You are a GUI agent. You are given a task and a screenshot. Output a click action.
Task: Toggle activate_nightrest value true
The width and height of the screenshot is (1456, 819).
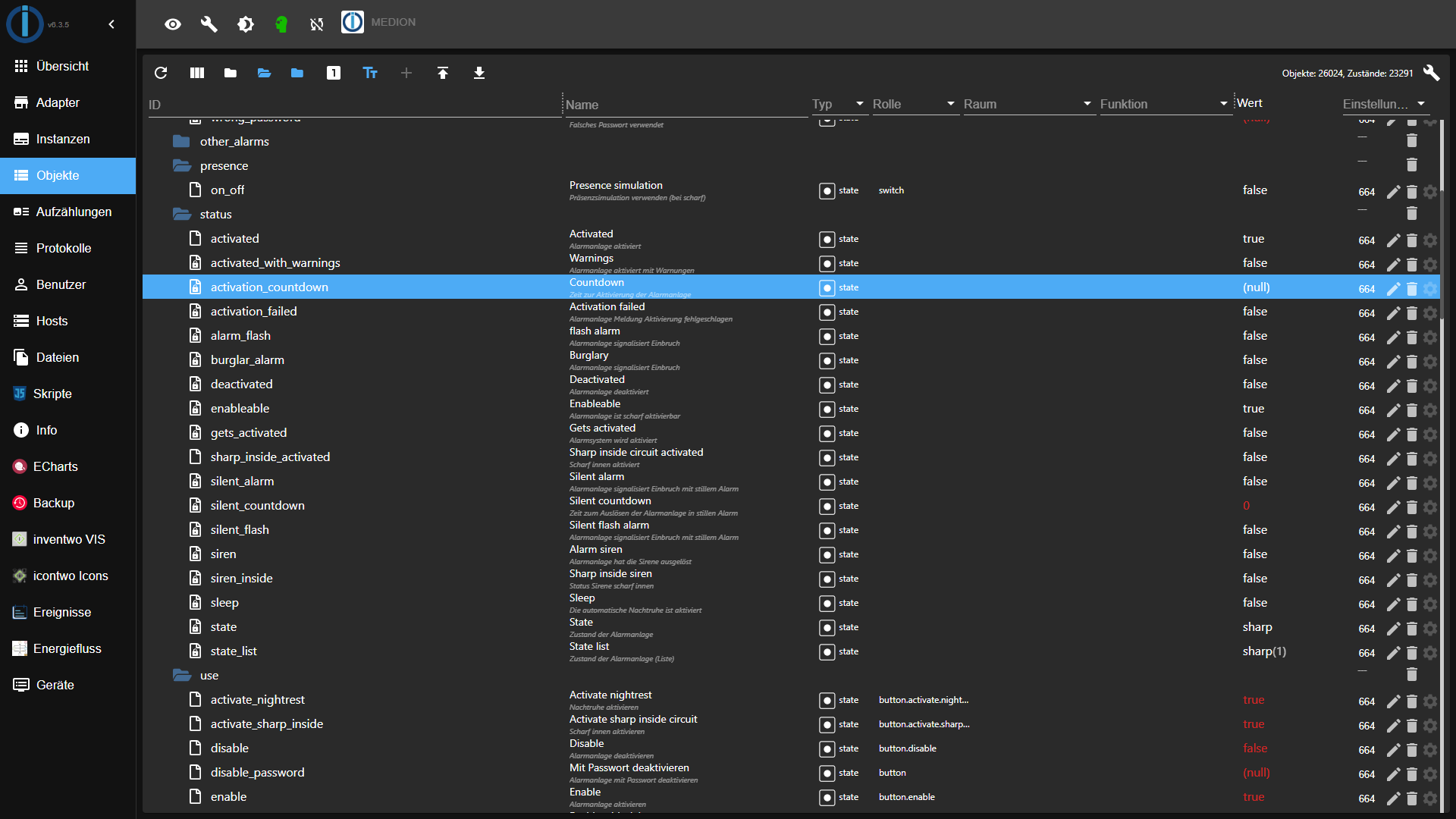(1254, 700)
